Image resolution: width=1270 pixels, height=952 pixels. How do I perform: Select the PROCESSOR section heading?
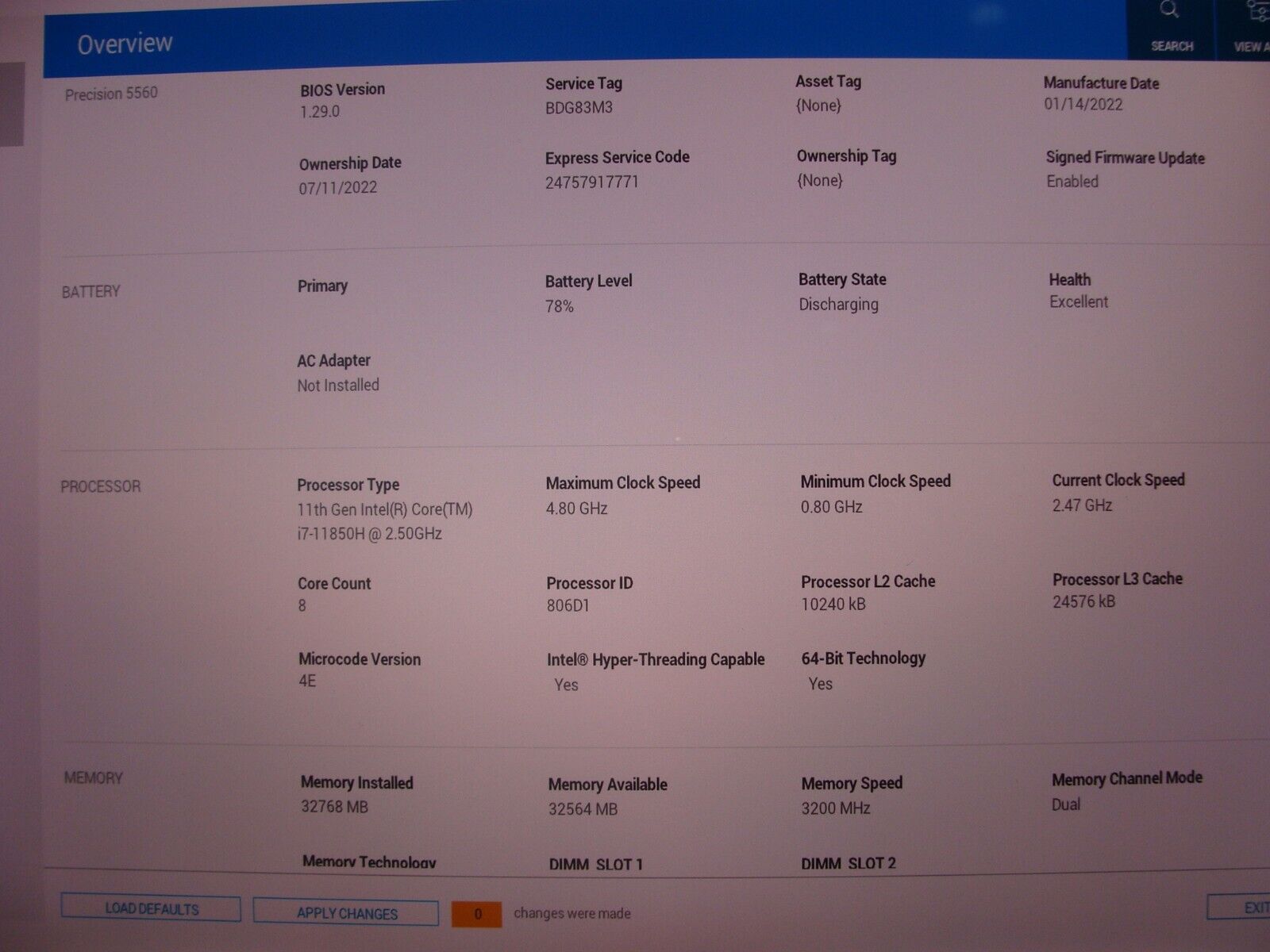(100, 486)
